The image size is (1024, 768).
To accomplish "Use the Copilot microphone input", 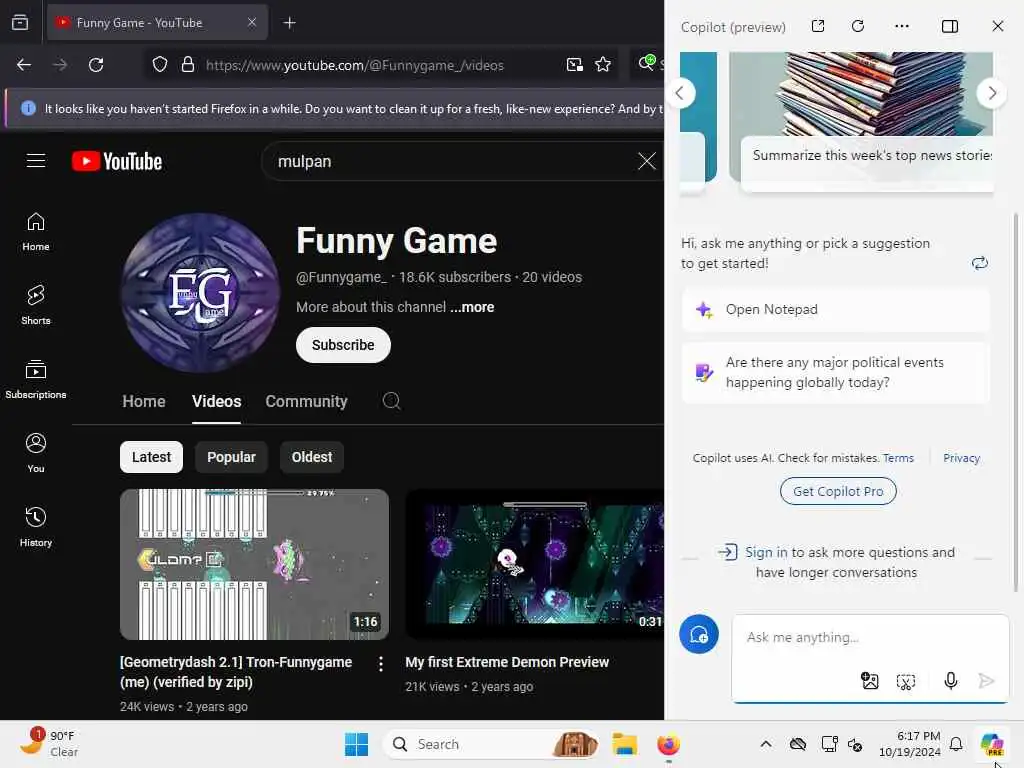I will coord(951,681).
